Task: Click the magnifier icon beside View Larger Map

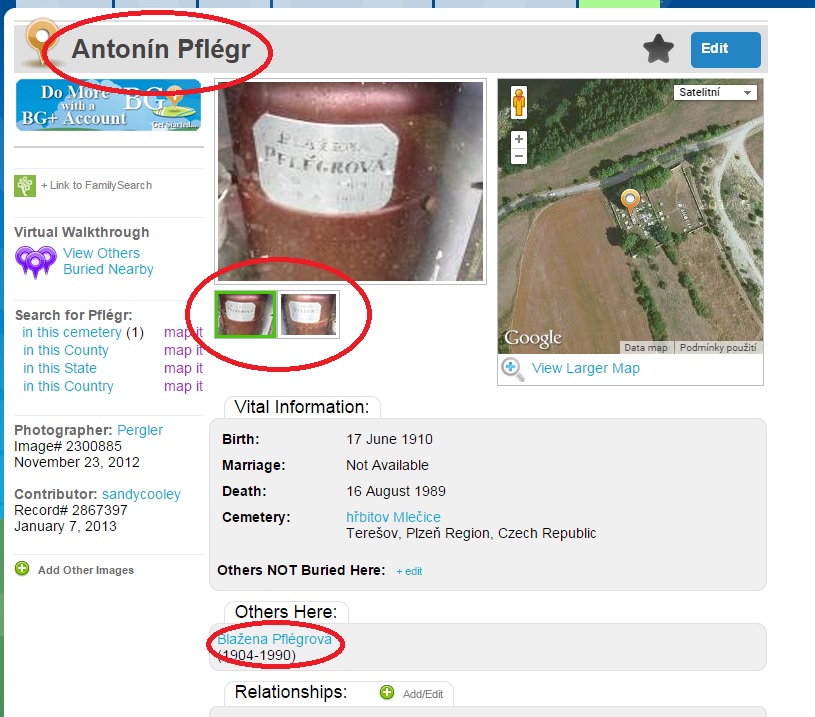Action: [512, 369]
